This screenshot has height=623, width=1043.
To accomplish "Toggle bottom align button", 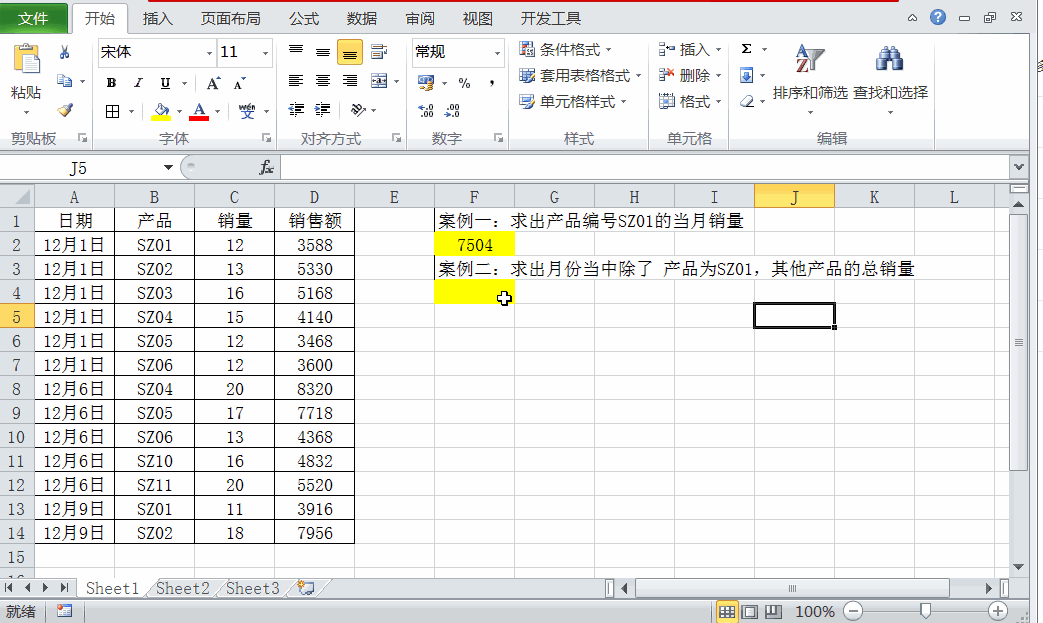I will click(x=350, y=52).
